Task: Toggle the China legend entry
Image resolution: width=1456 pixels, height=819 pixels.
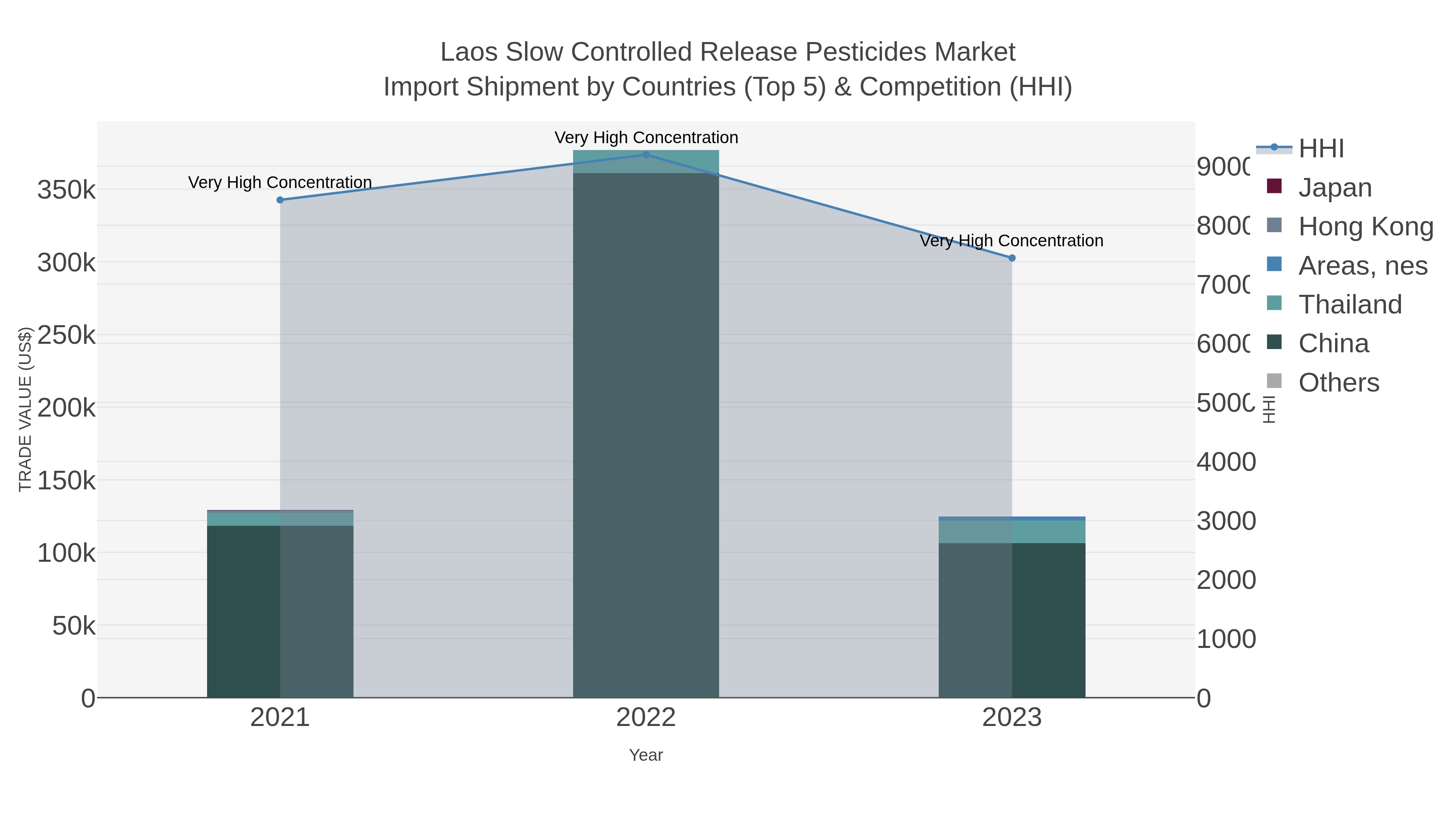Action: point(1318,343)
